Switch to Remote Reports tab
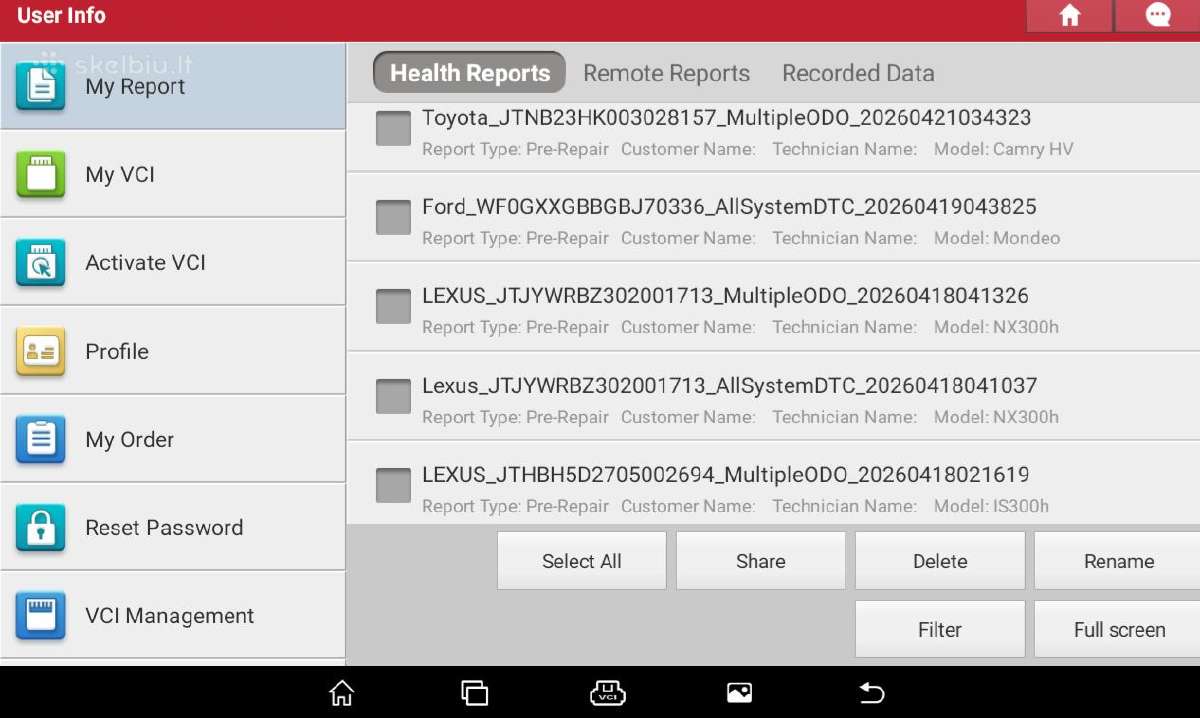The width and height of the screenshot is (1200, 718). [x=666, y=73]
